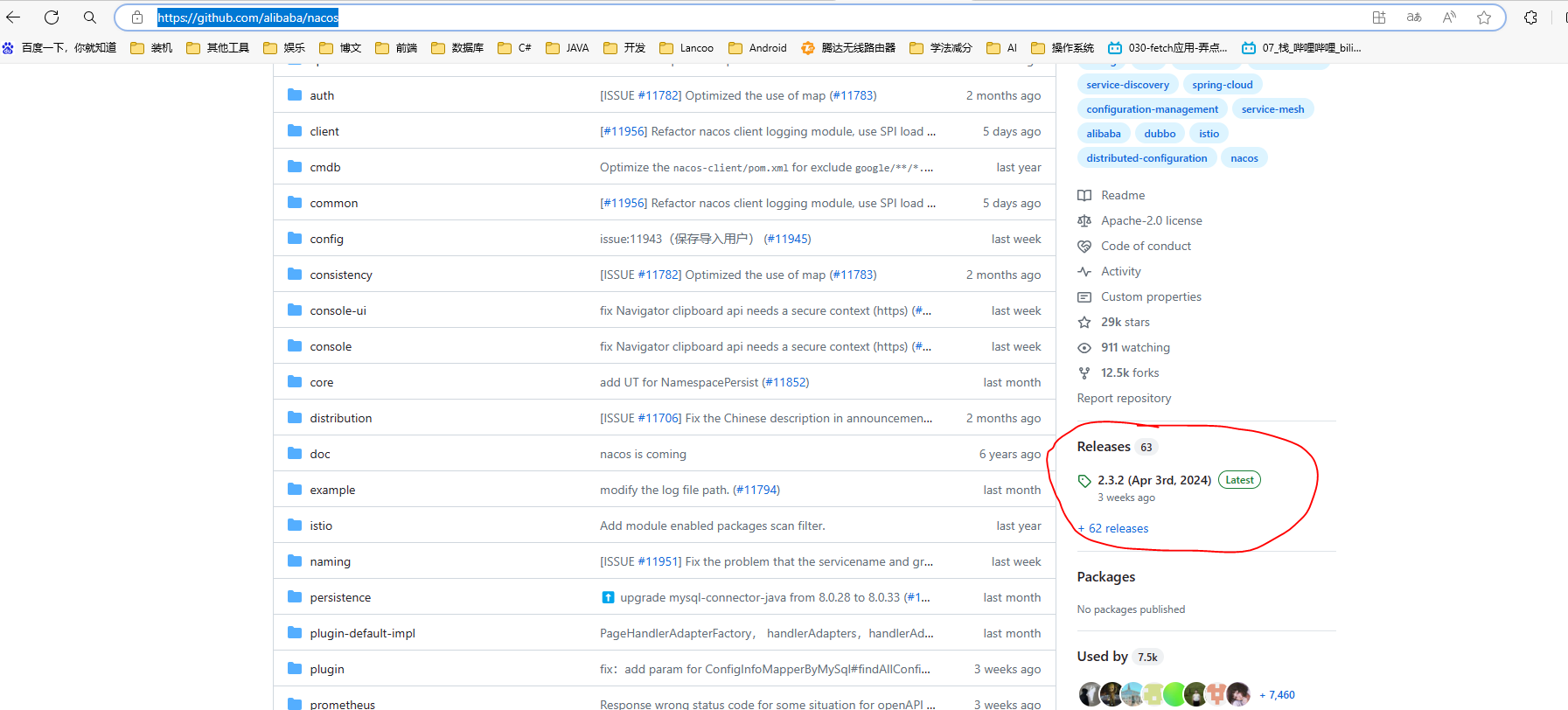Open the 开发 bookmarks folder

coord(624,48)
